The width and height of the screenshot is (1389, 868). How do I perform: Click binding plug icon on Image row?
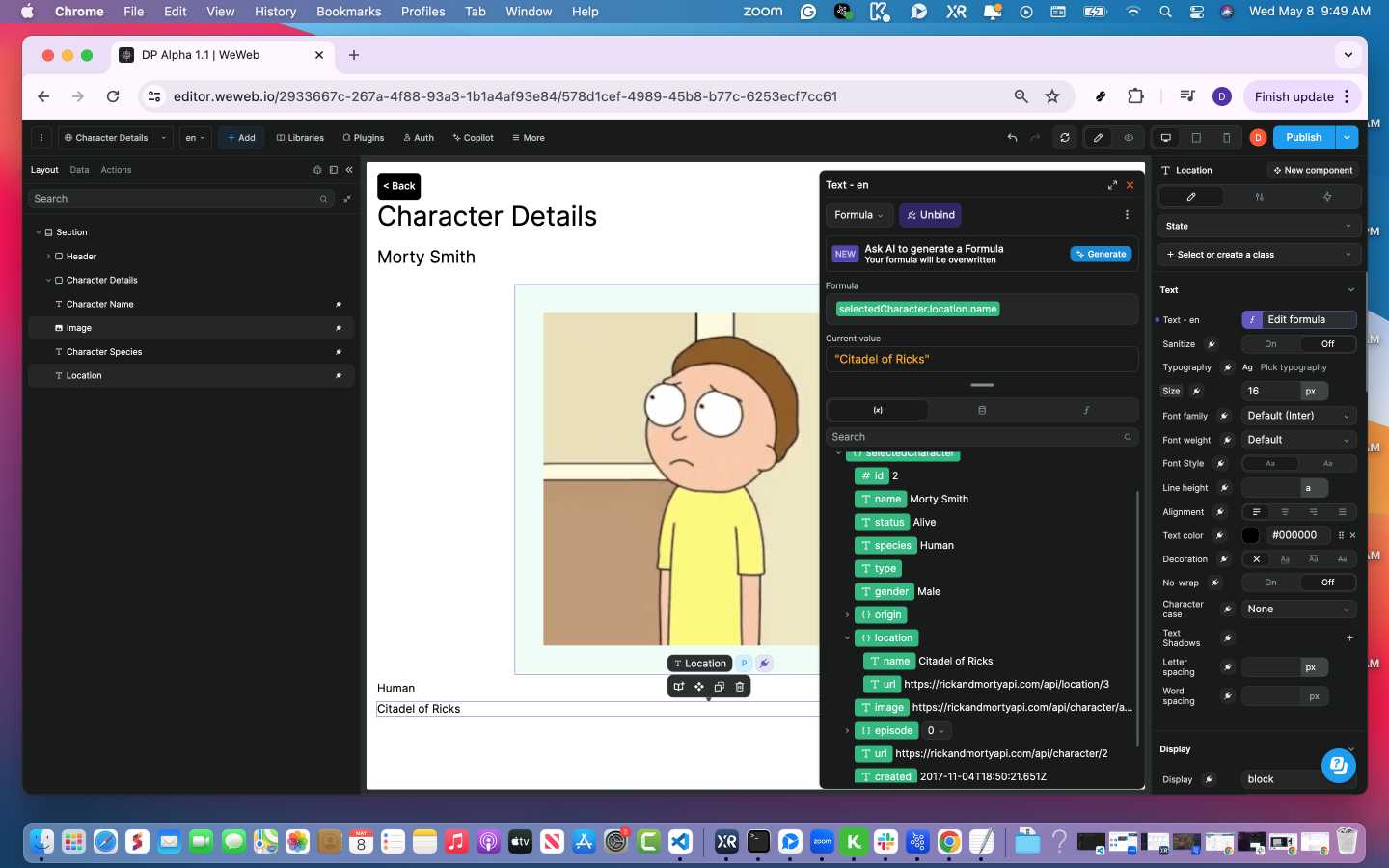[339, 328]
